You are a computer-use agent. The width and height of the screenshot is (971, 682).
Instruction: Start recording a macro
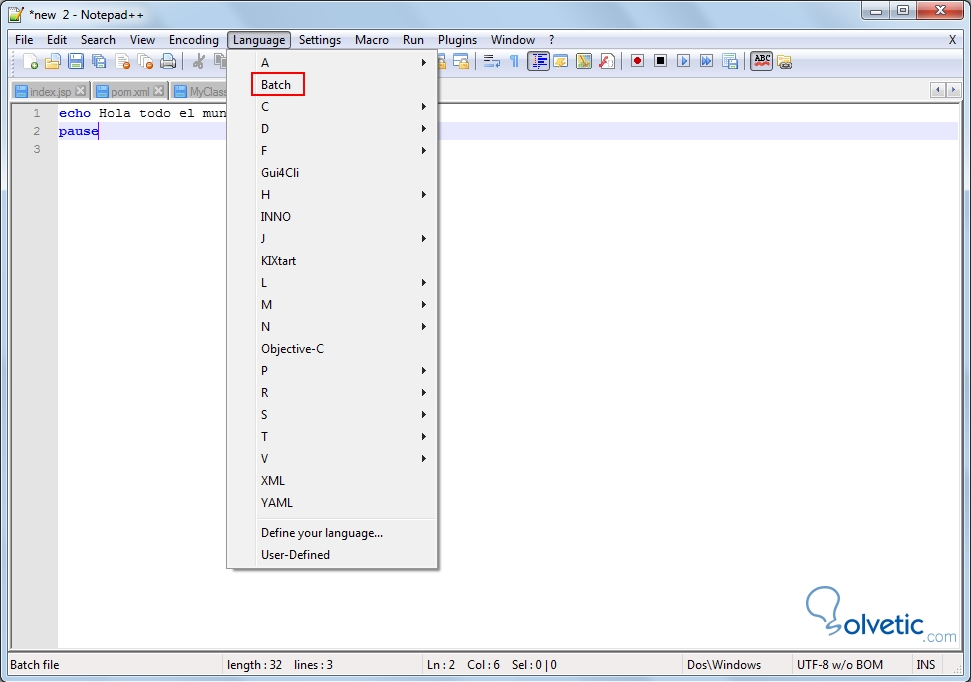pyautogui.click(x=637, y=61)
